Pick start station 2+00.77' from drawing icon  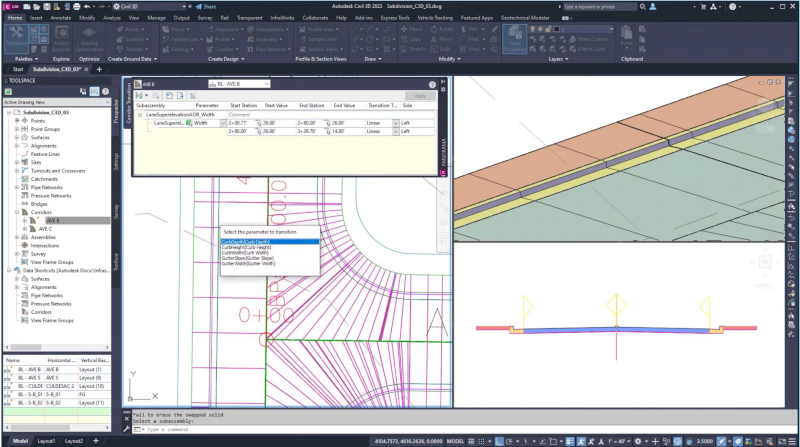tap(258, 123)
